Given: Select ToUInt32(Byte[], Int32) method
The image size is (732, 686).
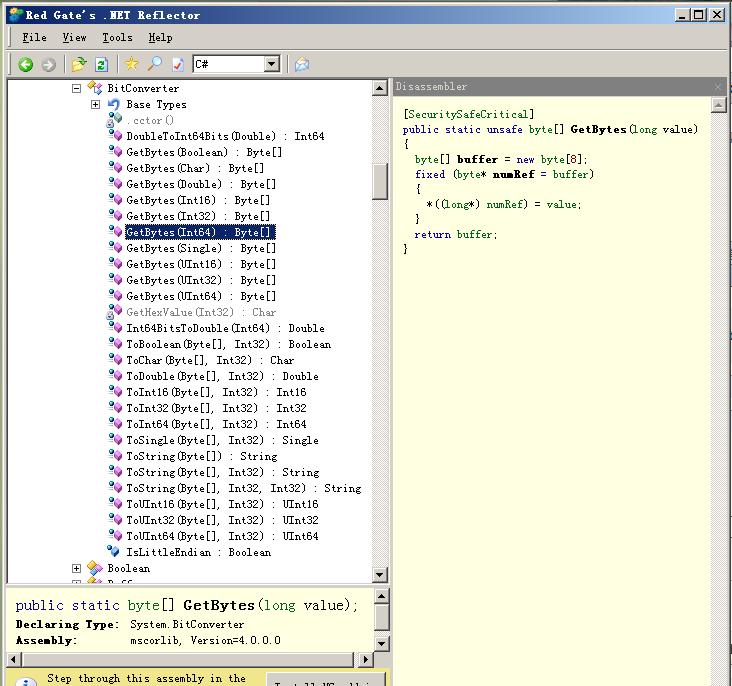Looking at the screenshot, I should 222,520.
